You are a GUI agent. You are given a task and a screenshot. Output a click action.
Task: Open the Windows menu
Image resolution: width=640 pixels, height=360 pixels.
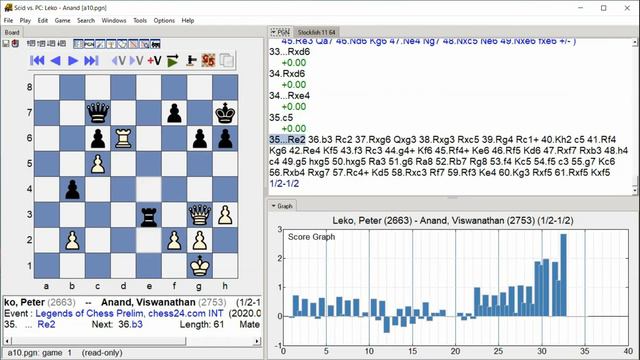114,20
